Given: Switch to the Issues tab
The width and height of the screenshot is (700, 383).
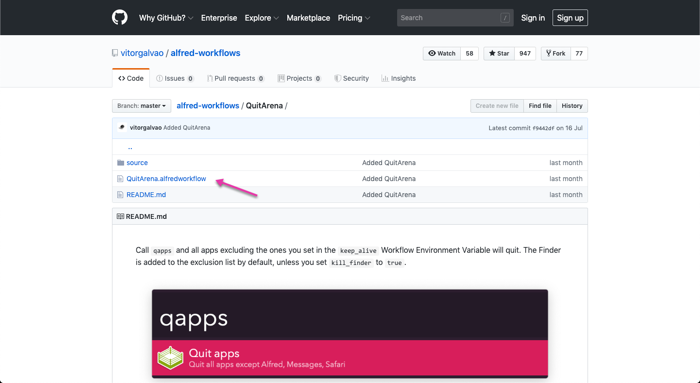Looking at the screenshot, I should [x=175, y=78].
